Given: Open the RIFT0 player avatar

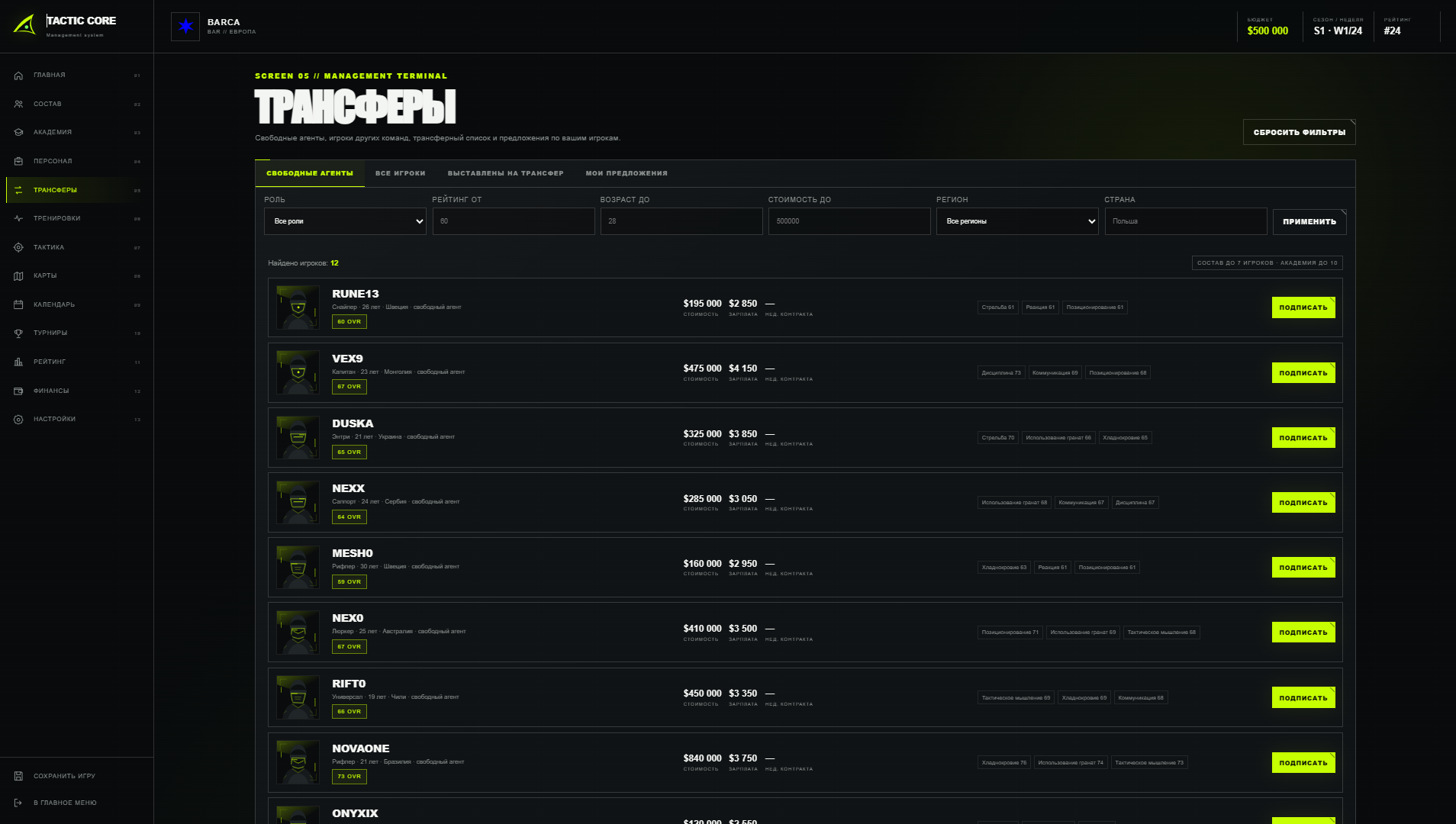Looking at the screenshot, I should coord(298,697).
